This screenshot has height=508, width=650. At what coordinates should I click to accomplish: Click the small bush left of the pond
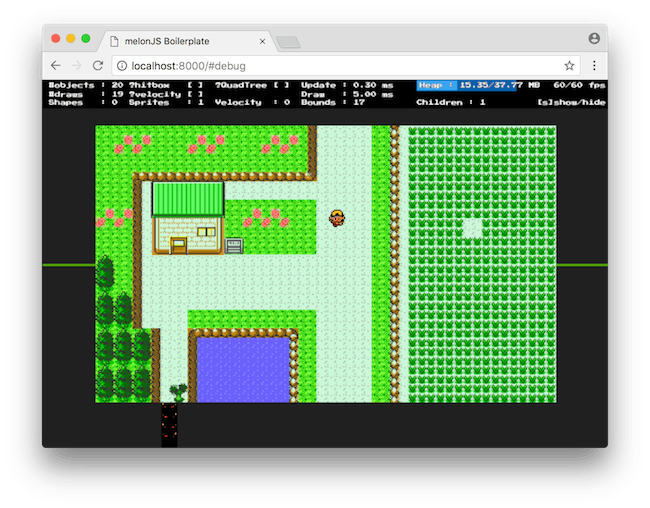178,392
